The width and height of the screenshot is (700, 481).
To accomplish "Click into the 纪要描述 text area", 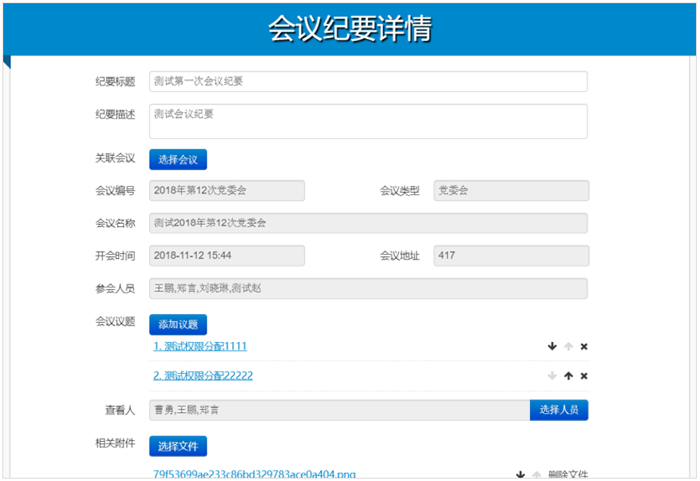I will pos(368,121).
